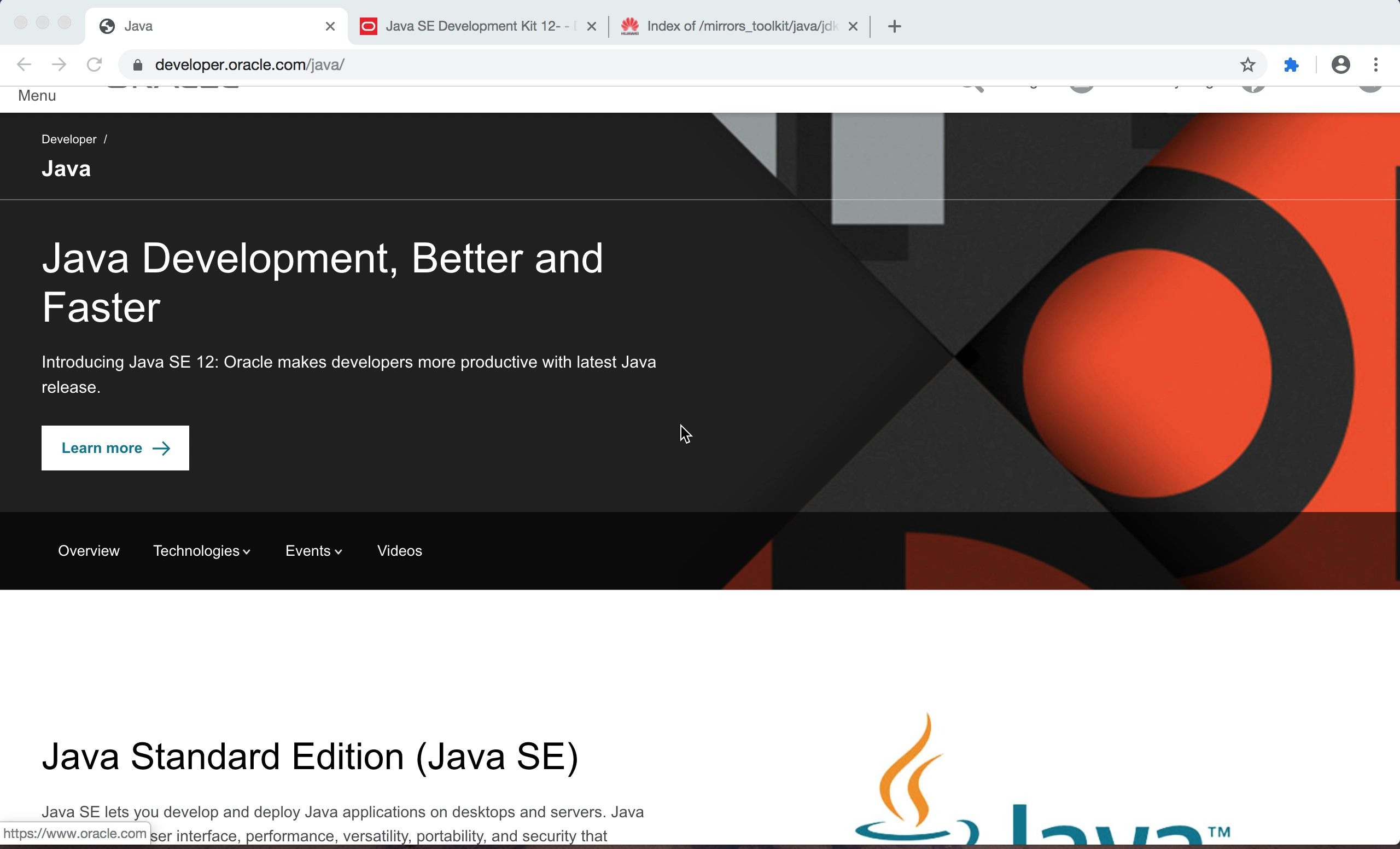Select the Java tab

point(216,26)
